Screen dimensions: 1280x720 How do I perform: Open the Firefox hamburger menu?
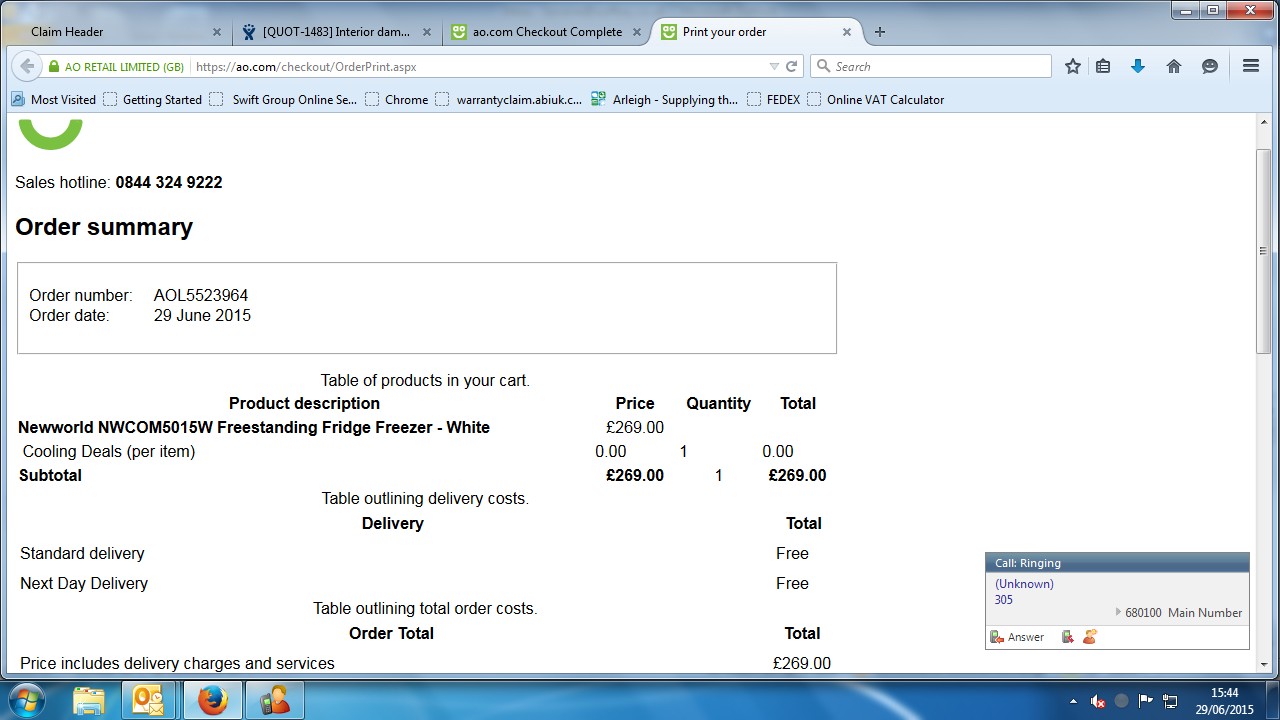tap(1250, 66)
